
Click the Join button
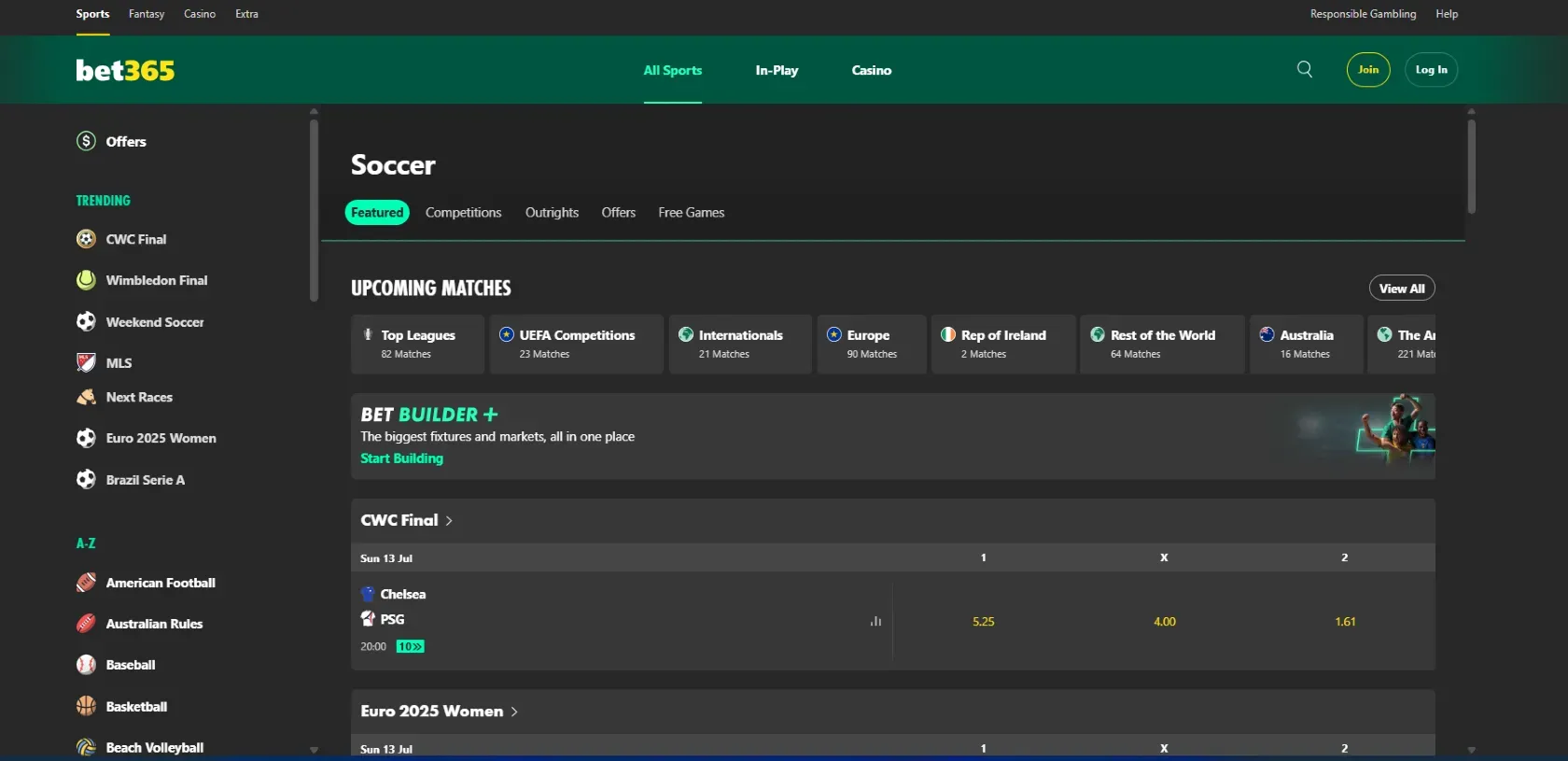[x=1368, y=69]
